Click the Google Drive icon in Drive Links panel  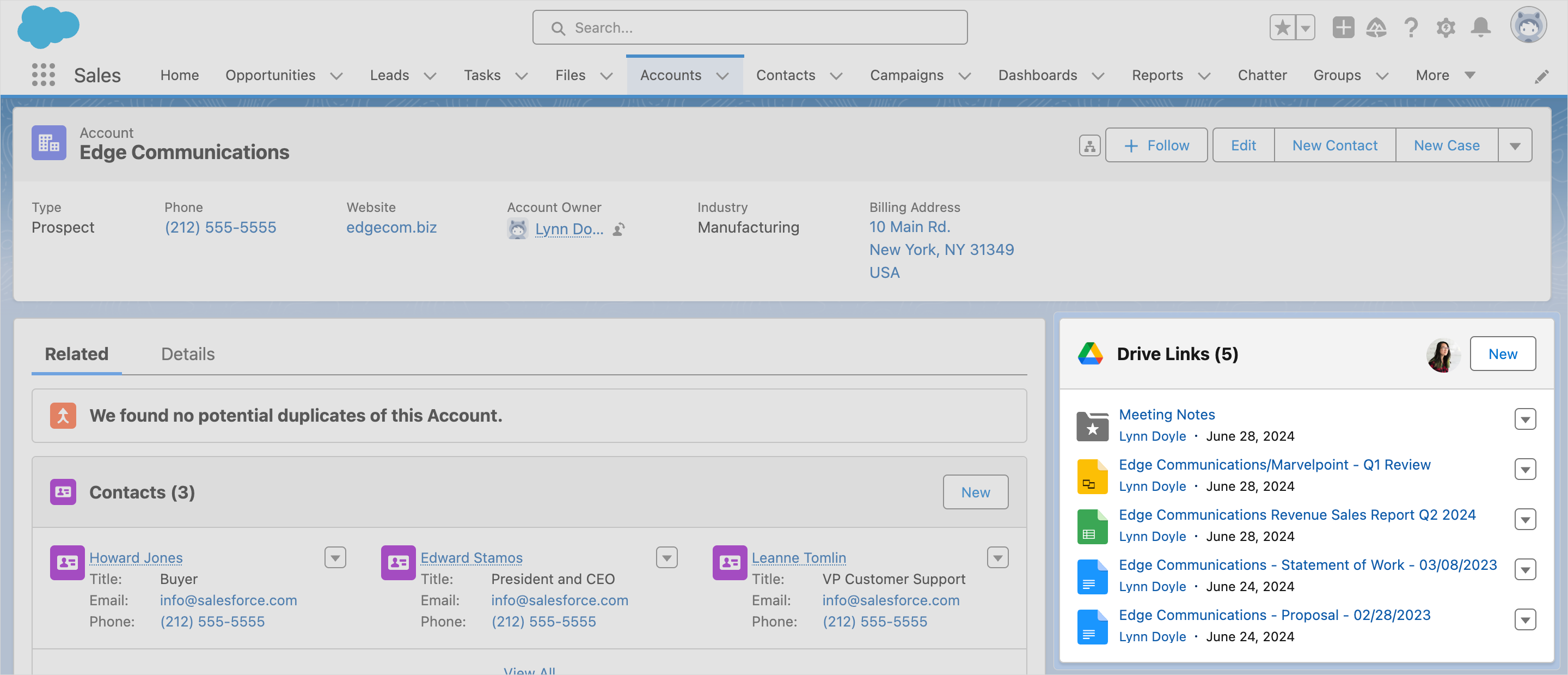click(1091, 354)
